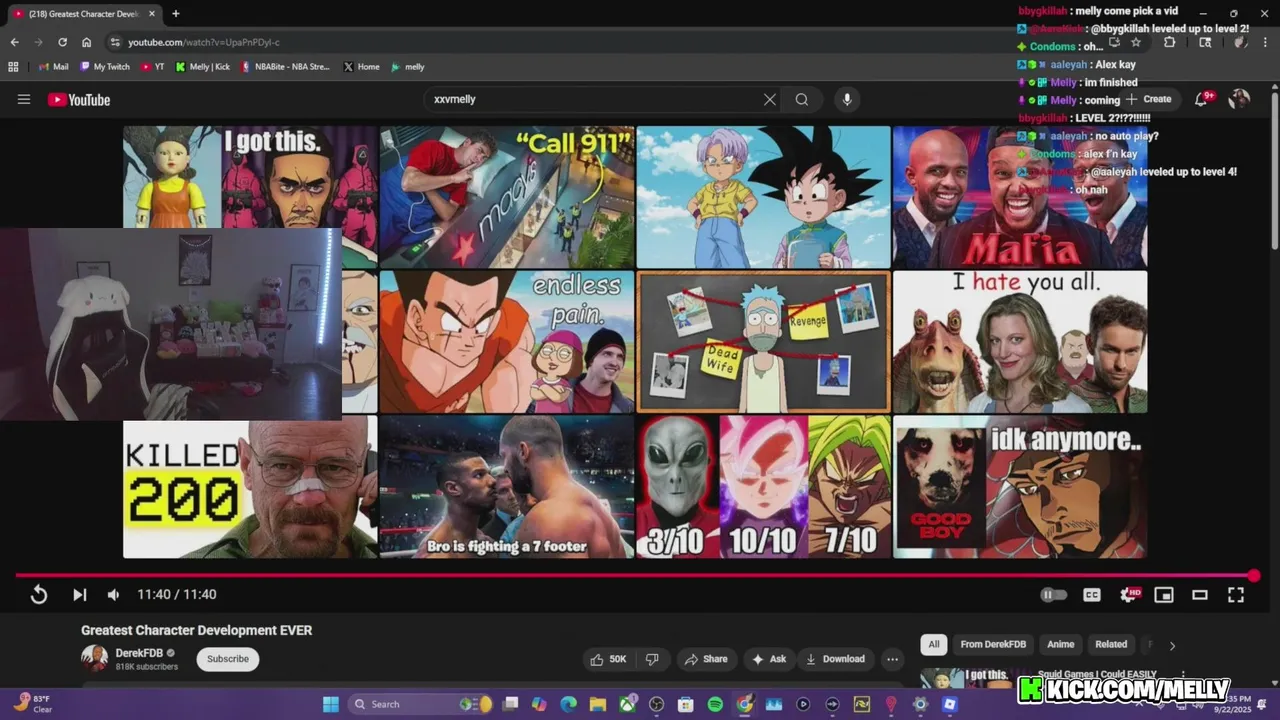Image resolution: width=1280 pixels, height=720 pixels.
Task: Reload the page
Action: pos(62,42)
